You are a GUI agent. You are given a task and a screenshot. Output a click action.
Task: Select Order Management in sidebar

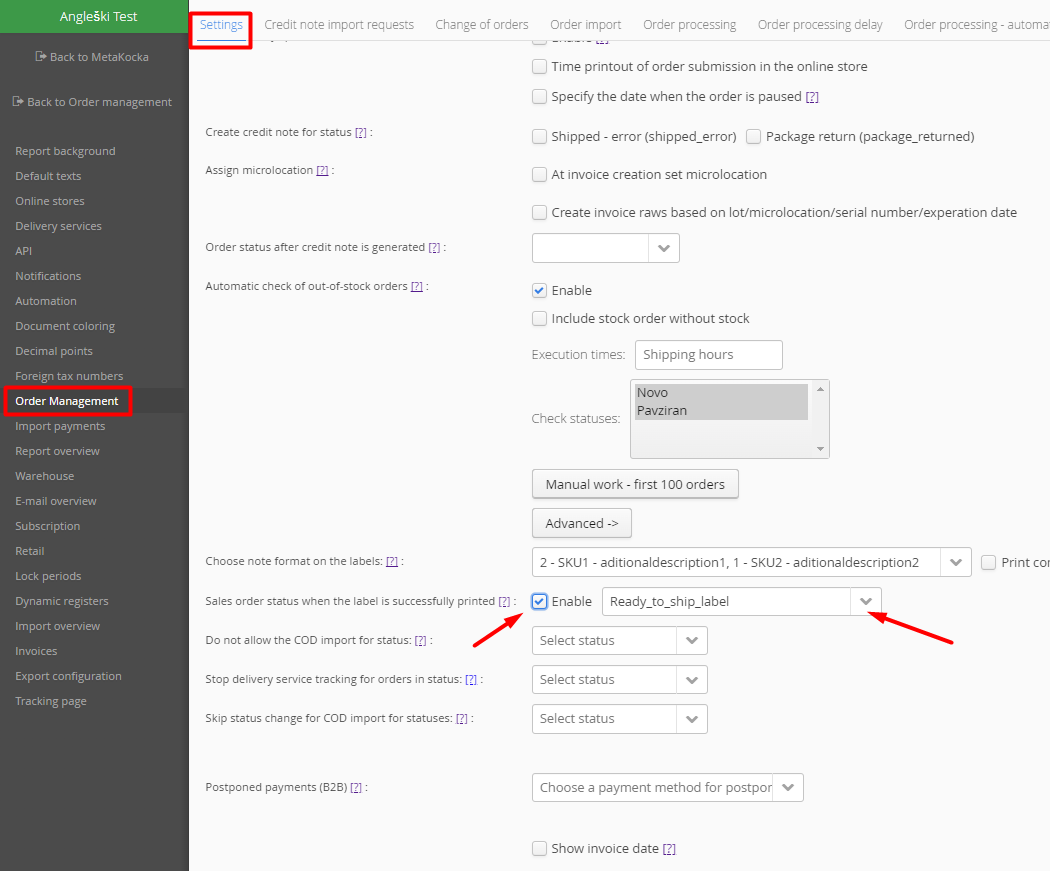67,401
